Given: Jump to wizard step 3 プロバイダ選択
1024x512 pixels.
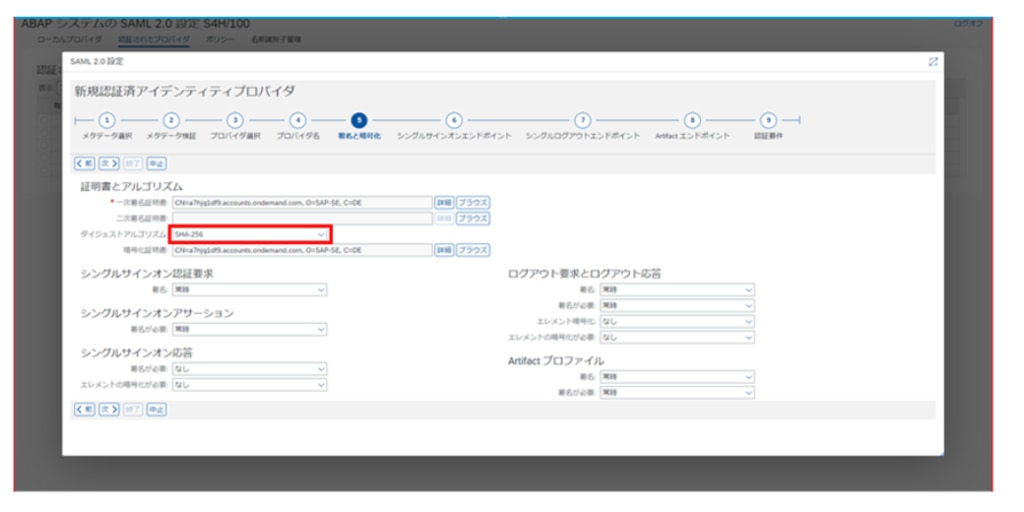Looking at the screenshot, I should (234, 120).
